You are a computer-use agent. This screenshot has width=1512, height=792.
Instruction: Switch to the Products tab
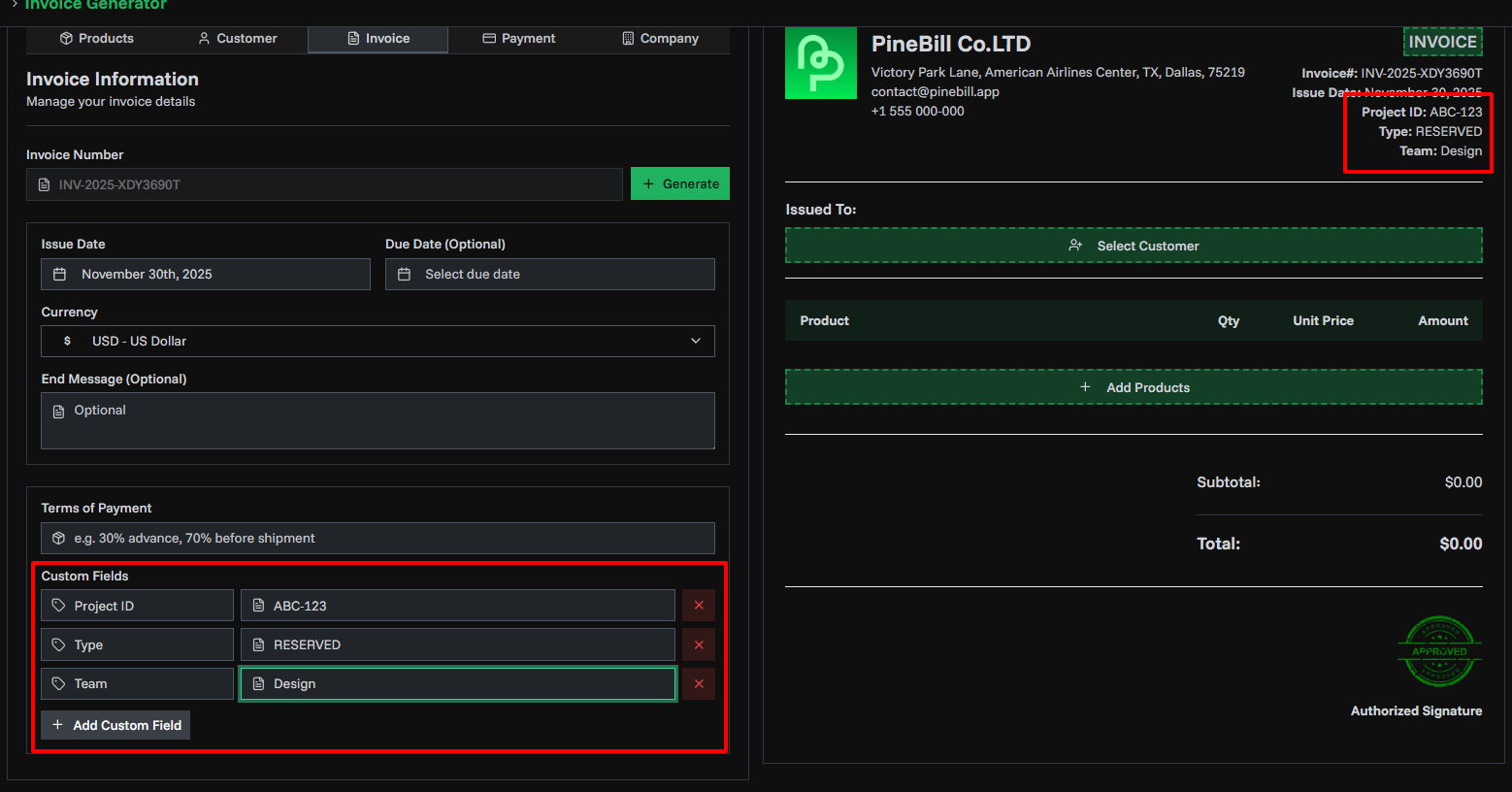[96, 39]
